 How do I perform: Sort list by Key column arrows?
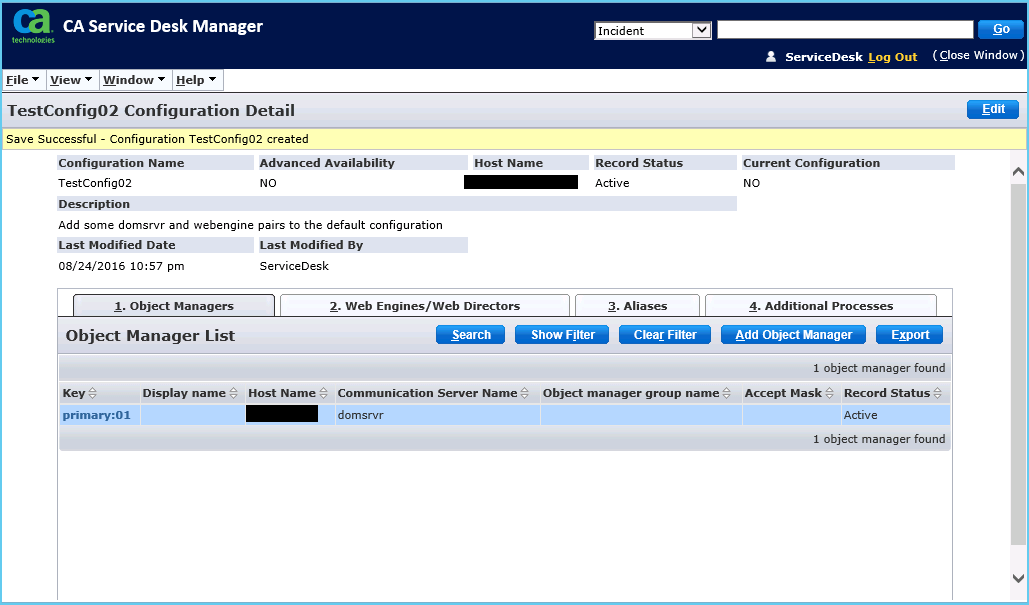(93, 394)
